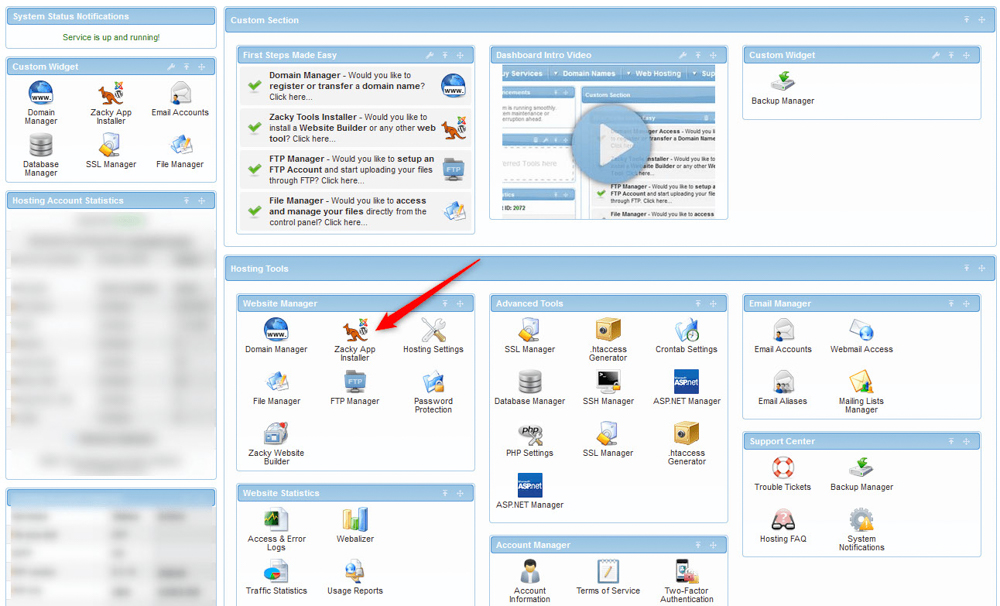Open SSH Manager
This screenshot has height=606, width=1000.
pos(608,385)
